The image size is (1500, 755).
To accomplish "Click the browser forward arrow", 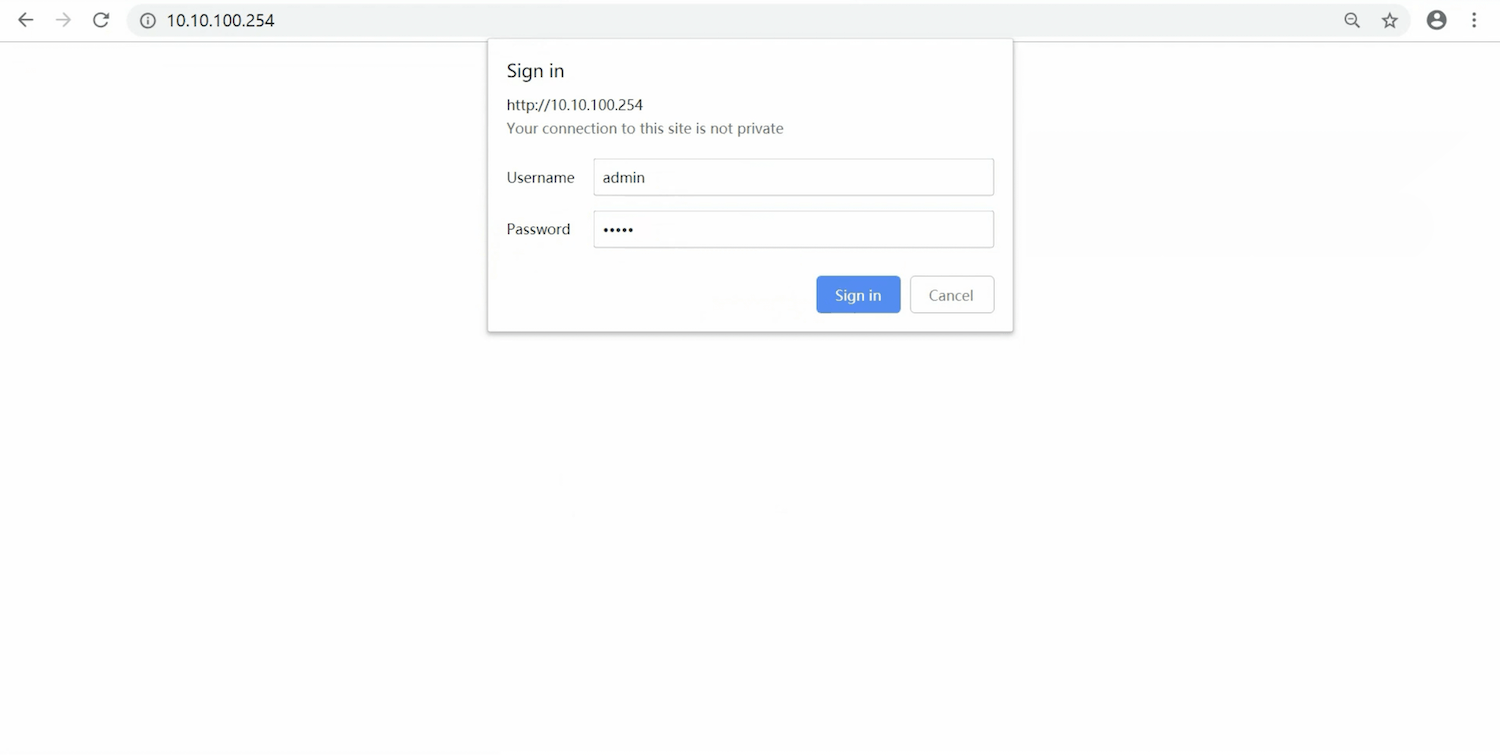I will (x=63, y=20).
